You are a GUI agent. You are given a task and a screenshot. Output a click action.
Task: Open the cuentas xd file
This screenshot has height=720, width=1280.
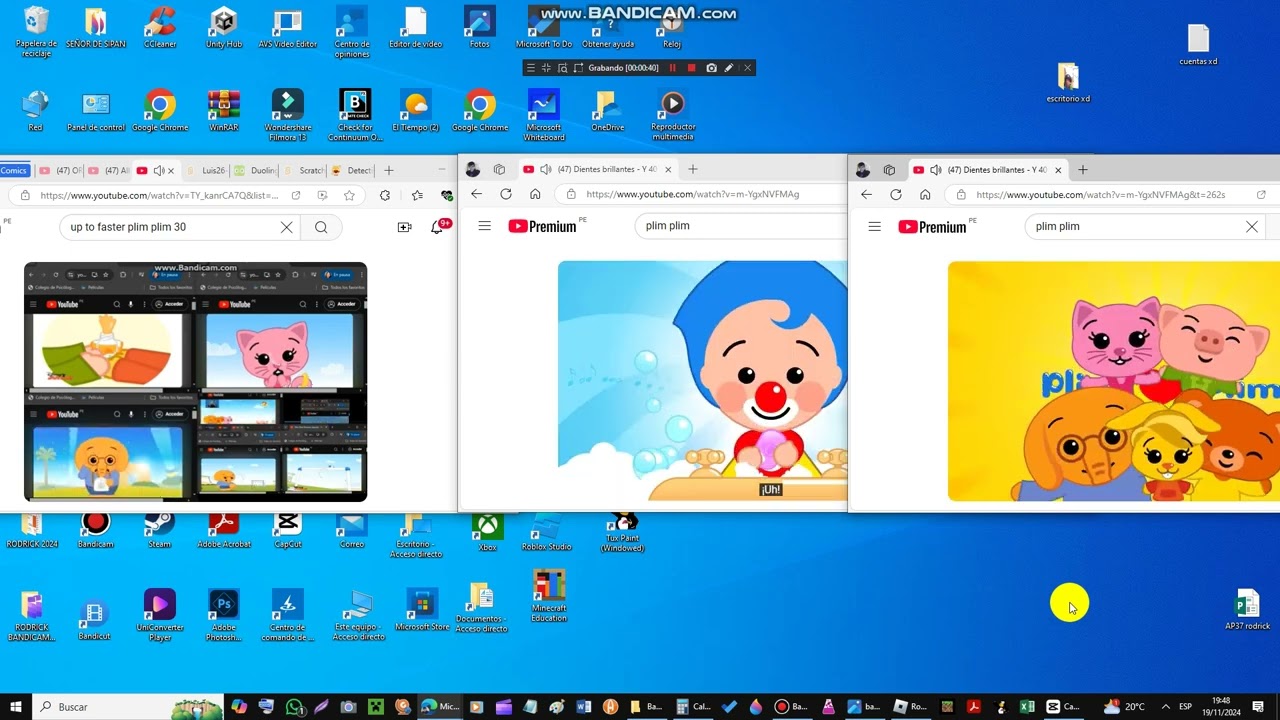coord(1198,45)
